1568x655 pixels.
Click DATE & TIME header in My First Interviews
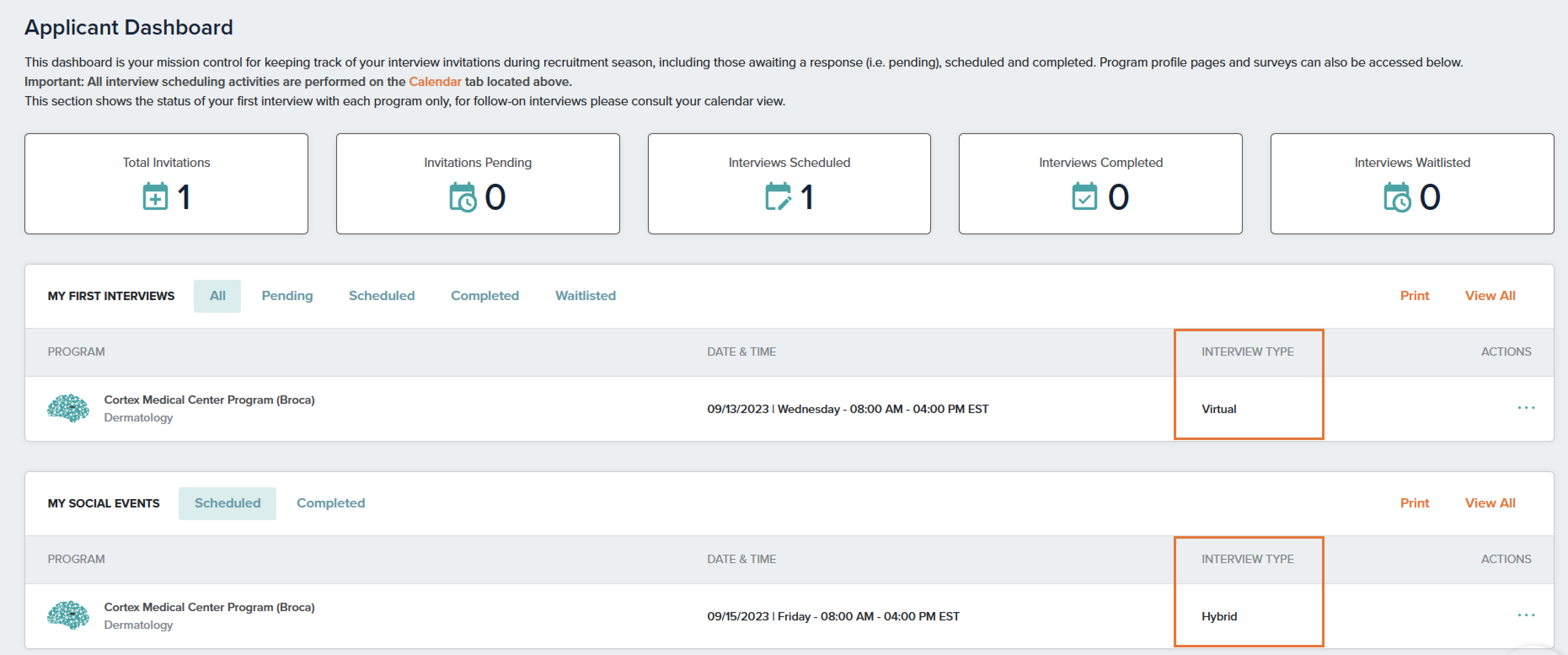pyautogui.click(x=741, y=352)
